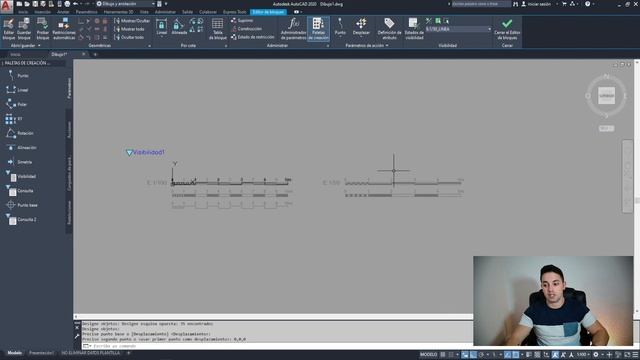640x360 pixels.
Task: Click the Mostrar/Ocultar constraints button
Action: click(132, 20)
